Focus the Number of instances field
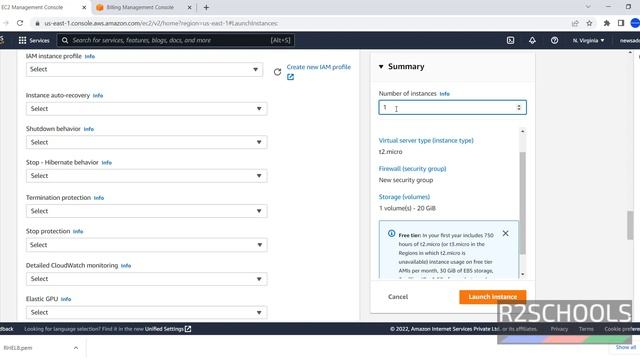This screenshot has height=360, width=640. pyautogui.click(x=452, y=107)
